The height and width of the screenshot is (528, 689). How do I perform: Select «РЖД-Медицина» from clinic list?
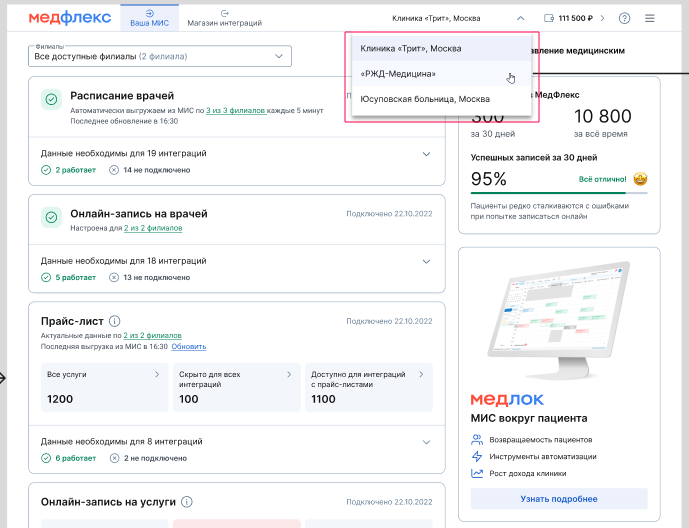pyautogui.click(x=442, y=74)
